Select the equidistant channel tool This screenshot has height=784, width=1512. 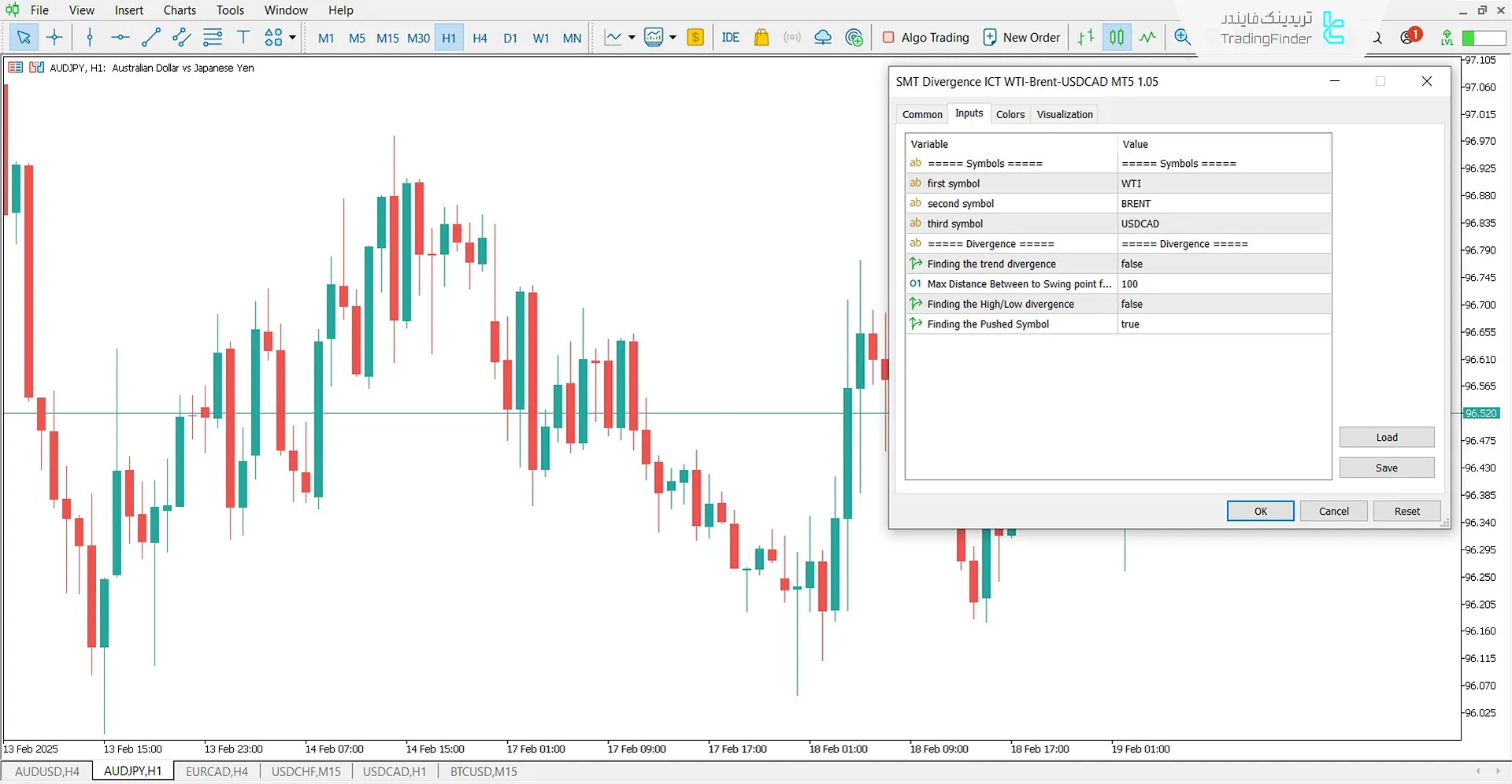pyautogui.click(x=181, y=37)
